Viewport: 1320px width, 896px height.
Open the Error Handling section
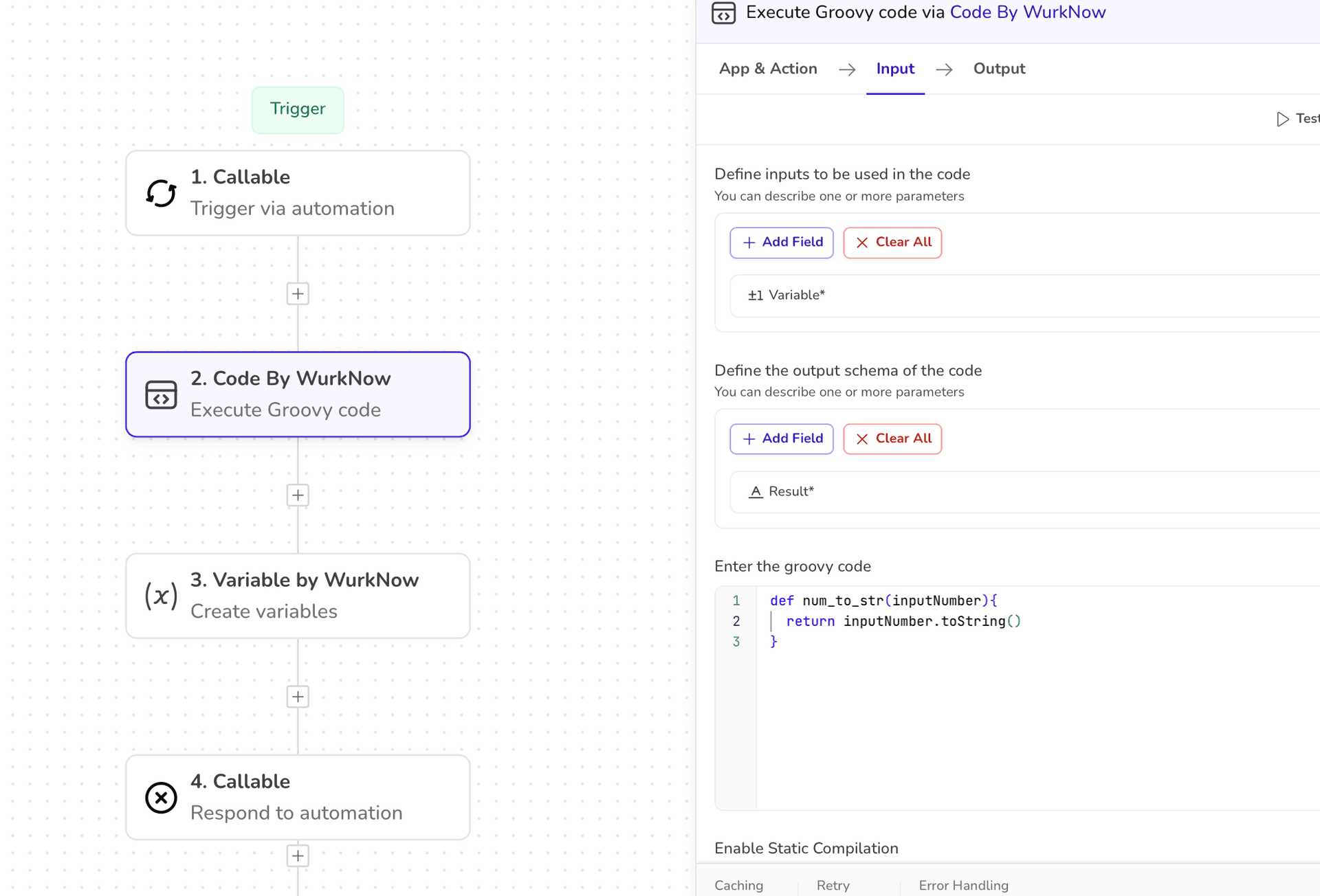coord(963,885)
